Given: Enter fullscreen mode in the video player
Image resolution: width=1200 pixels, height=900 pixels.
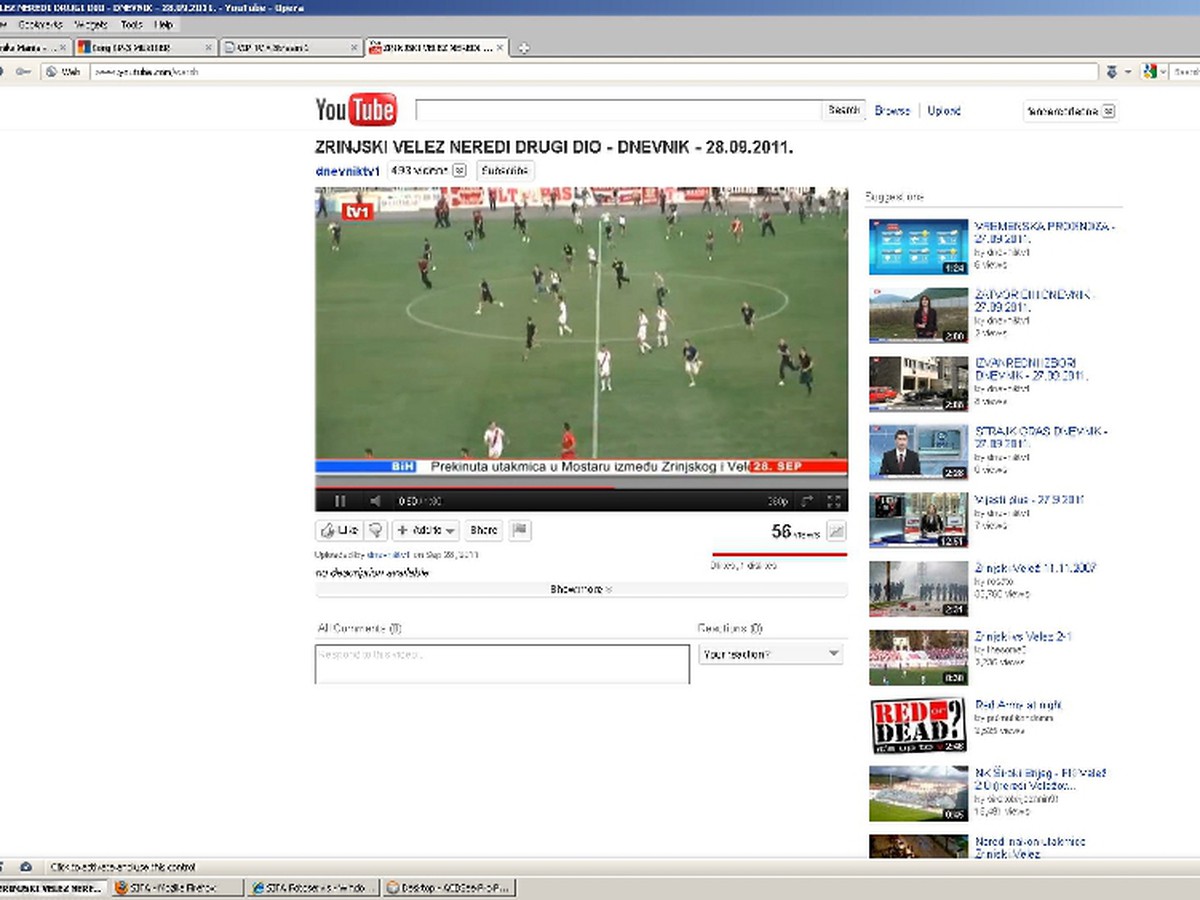Looking at the screenshot, I should click(834, 501).
